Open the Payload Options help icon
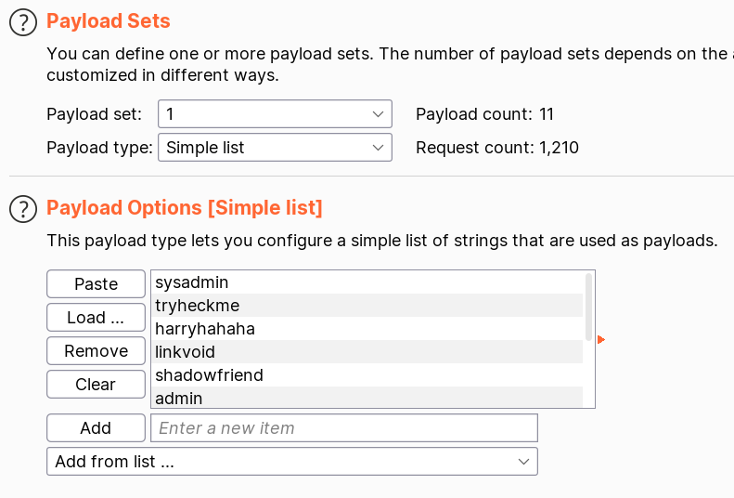This screenshot has height=498, width=734. [23, 209]
